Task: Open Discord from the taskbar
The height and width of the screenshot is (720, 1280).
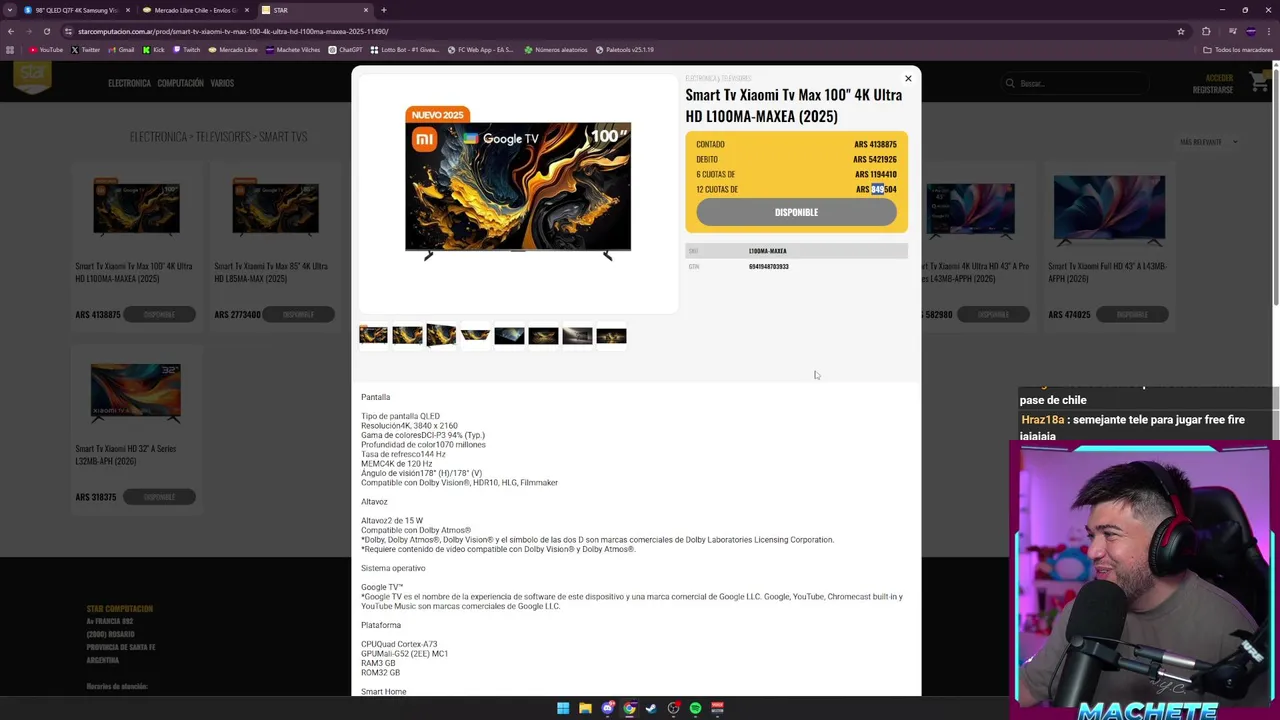Action: 607,708
